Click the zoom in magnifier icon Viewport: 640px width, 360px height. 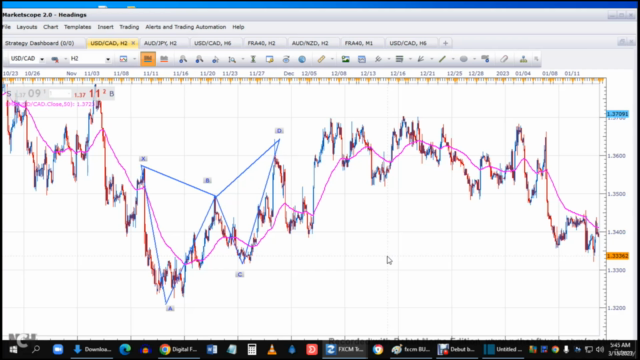pos(183,59)
